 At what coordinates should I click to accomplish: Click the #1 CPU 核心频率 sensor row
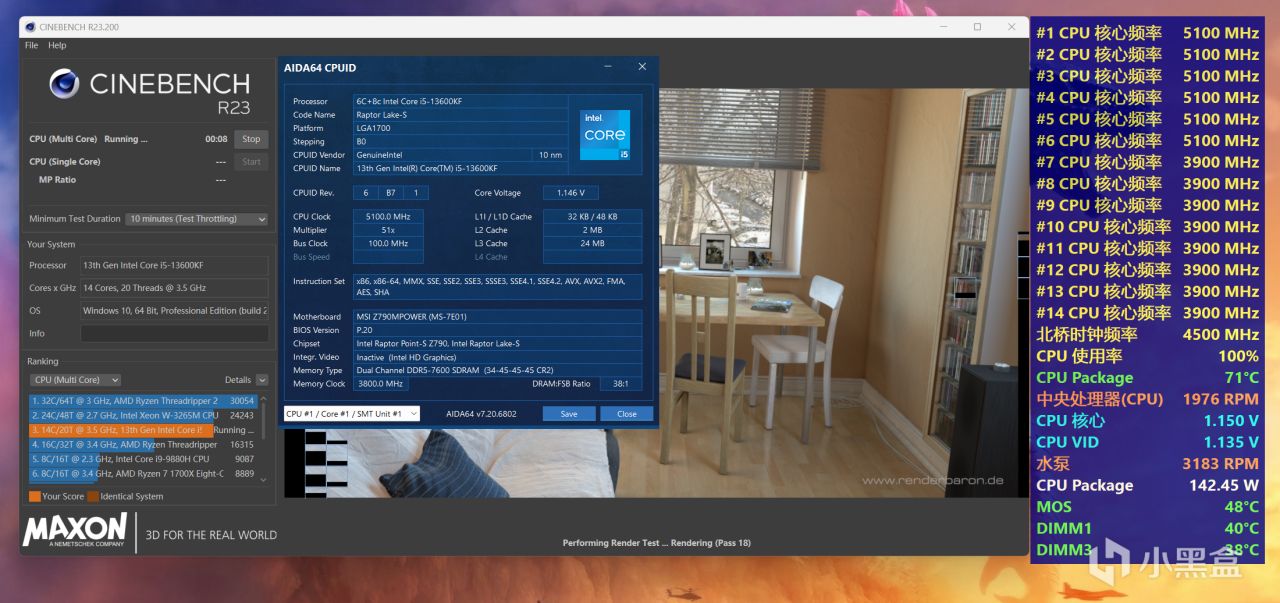1147,33
